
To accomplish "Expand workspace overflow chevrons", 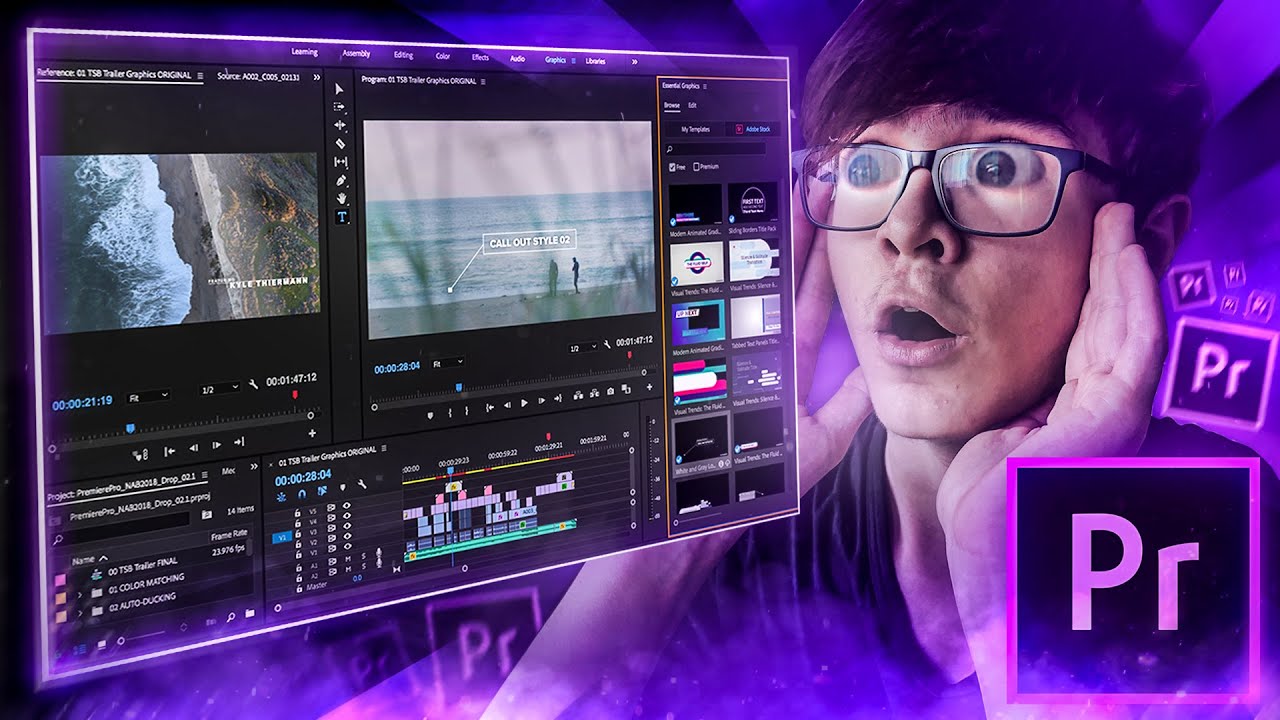I will (635, 62).
